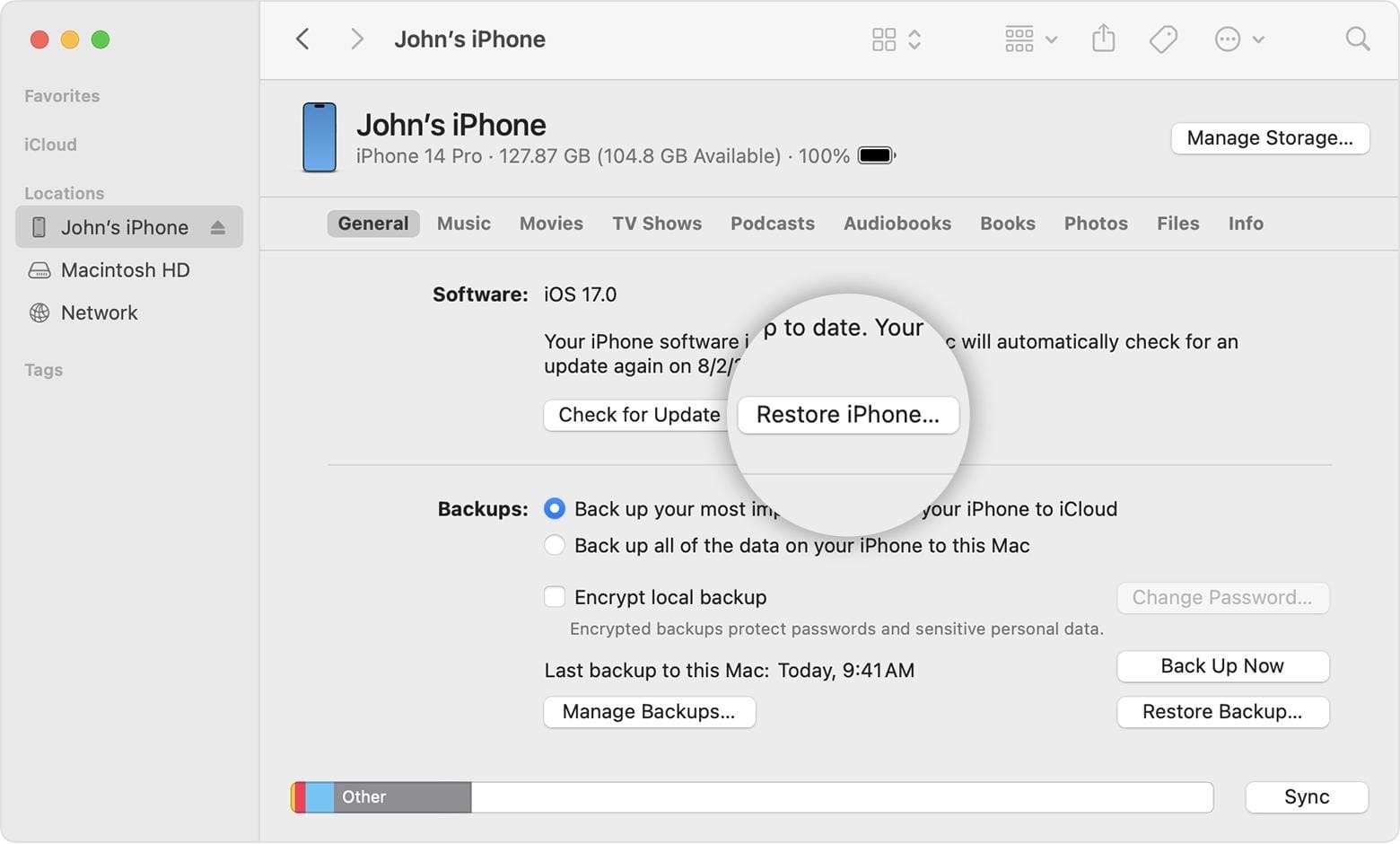This screenshot has height=844, width=1400.
Task: Click the Forward navigation arrow
Action: (x=356, y=39)
